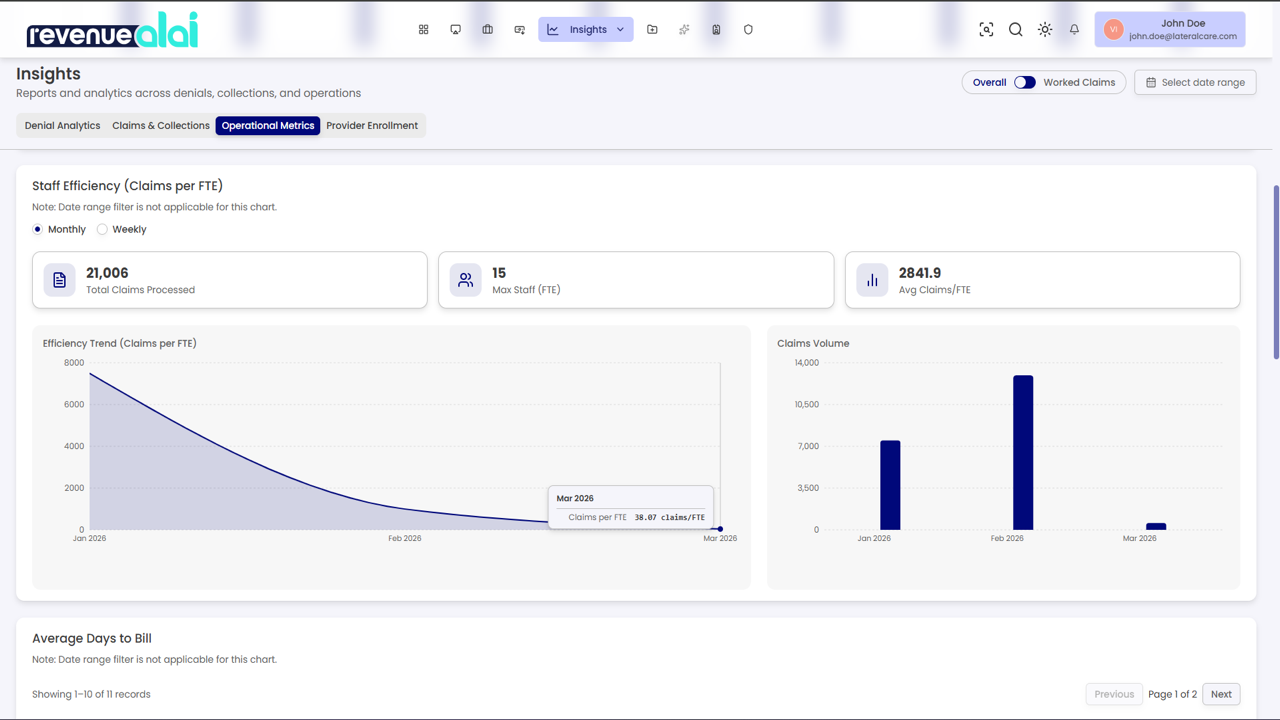Click the Jan 2026 claims volume bar
Viewport: 1280px width, 720px height.
pyautogui.click(x=890, y=485)
